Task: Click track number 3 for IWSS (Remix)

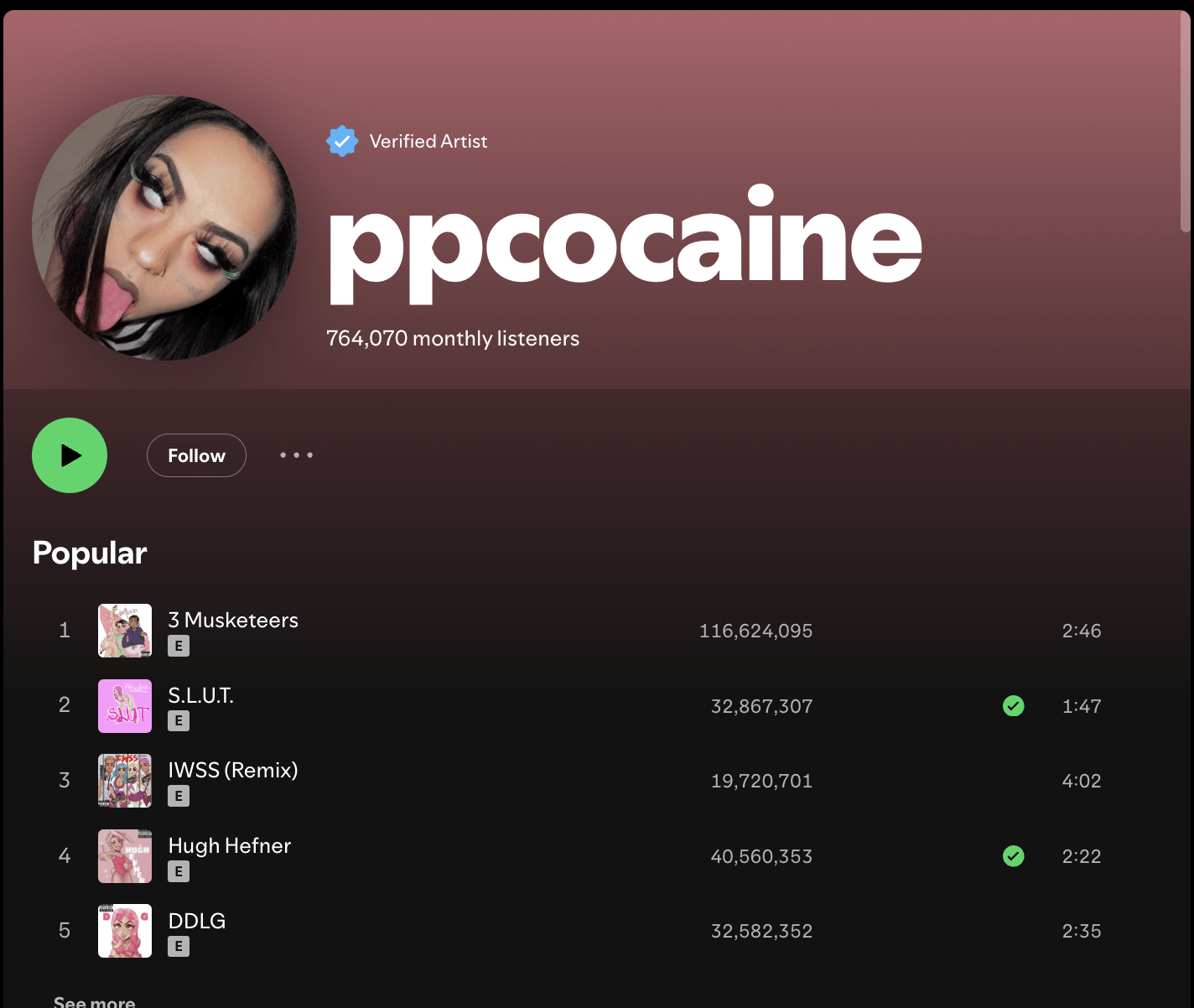Action: [65, 781]
